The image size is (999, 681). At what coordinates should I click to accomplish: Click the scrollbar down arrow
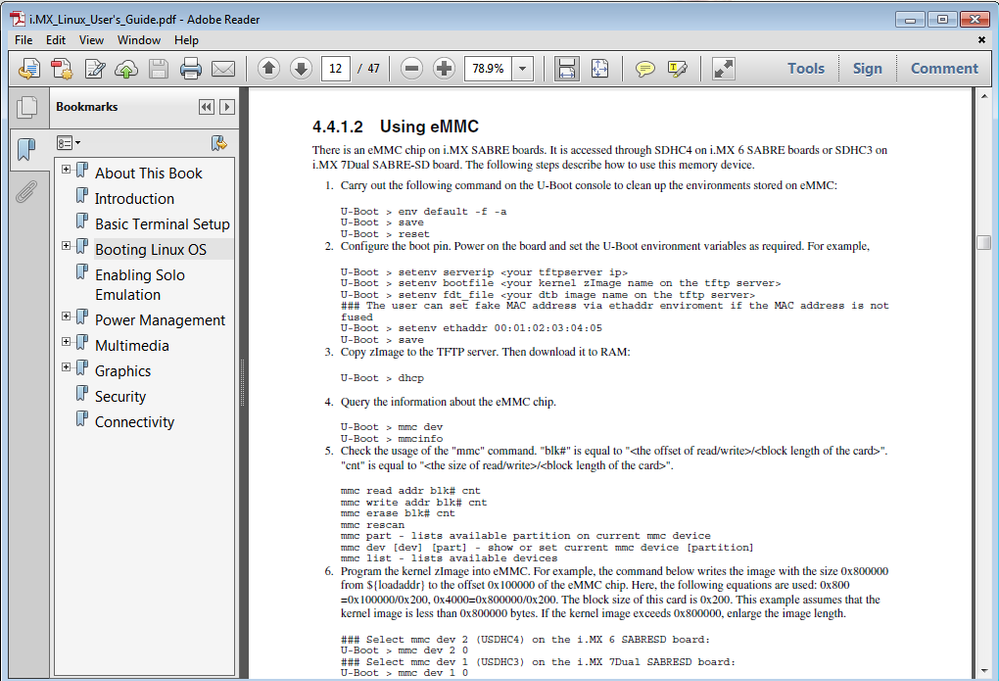tap(984, 671)
